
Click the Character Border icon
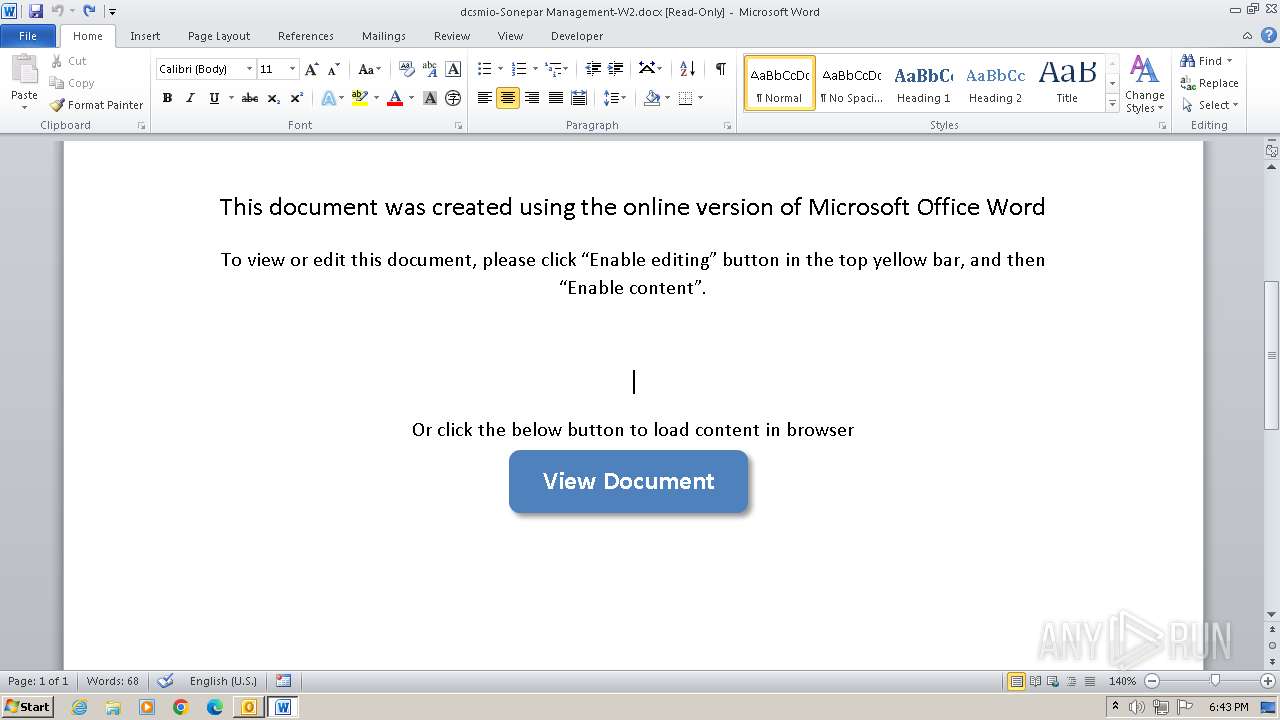(x=453, y=69)
